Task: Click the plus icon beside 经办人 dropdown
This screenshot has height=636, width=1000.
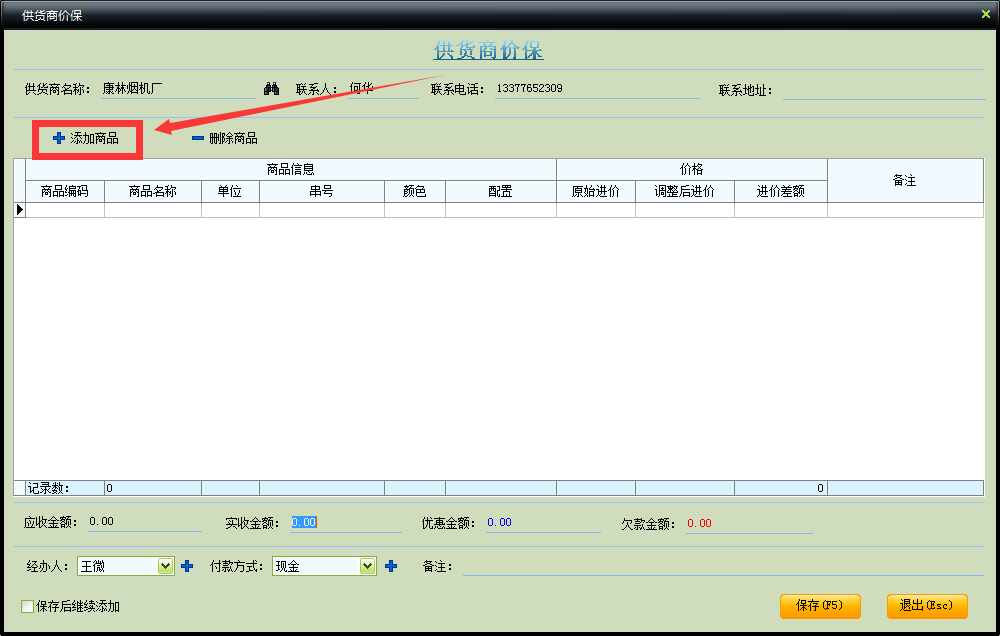Action: point(187,566)
